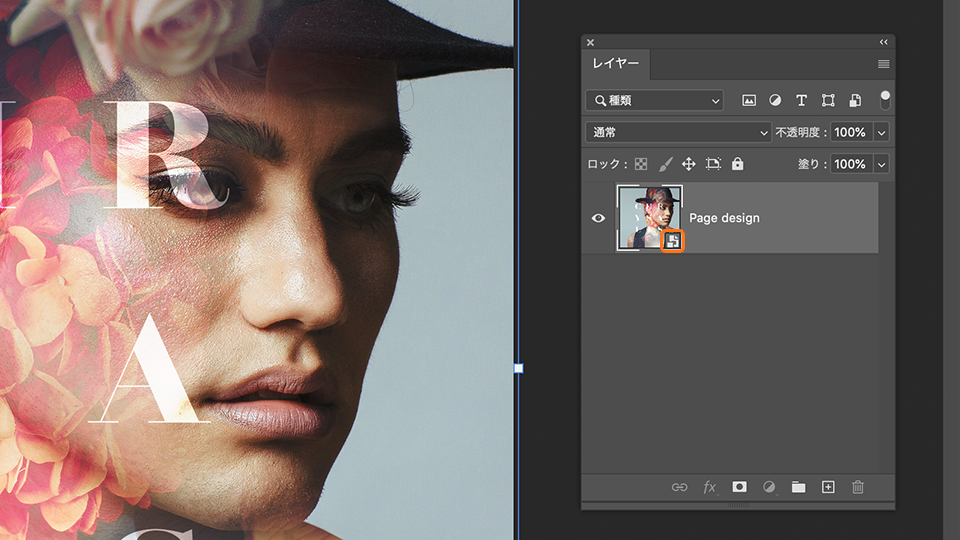
Task: Toggle lock transparent pixels
Action: pyautogui.click(x=641, y=164)
